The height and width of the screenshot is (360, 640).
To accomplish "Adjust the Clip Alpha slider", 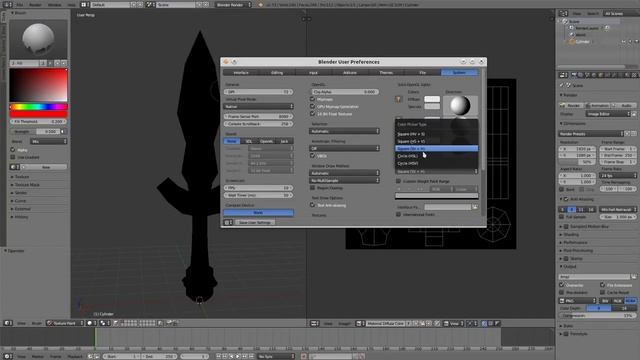I will (x=345, y=92).
